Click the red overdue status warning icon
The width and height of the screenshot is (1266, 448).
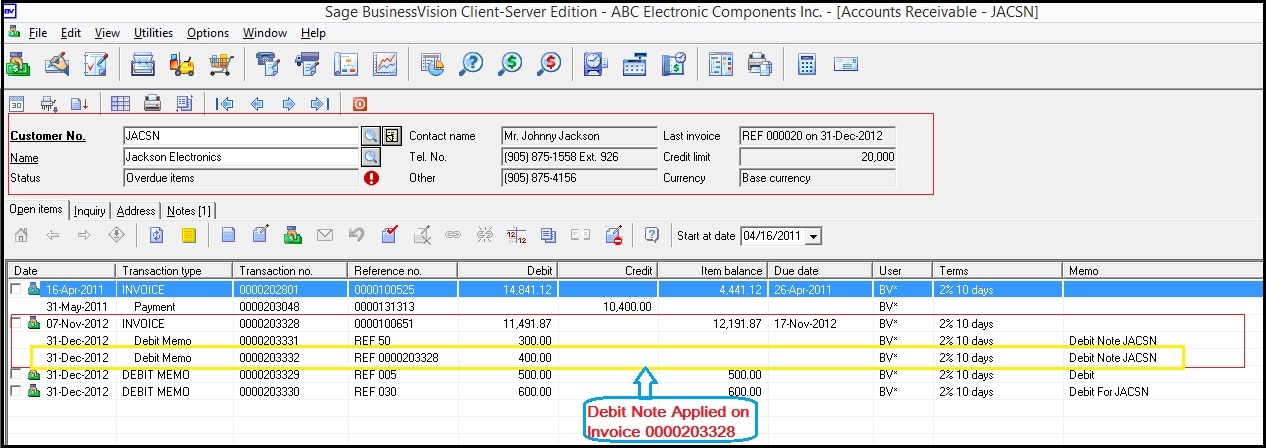tap(372, 178)
